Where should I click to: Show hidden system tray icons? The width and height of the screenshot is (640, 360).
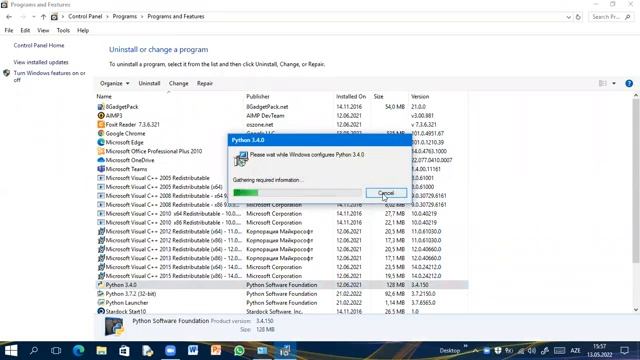(476, 351)
